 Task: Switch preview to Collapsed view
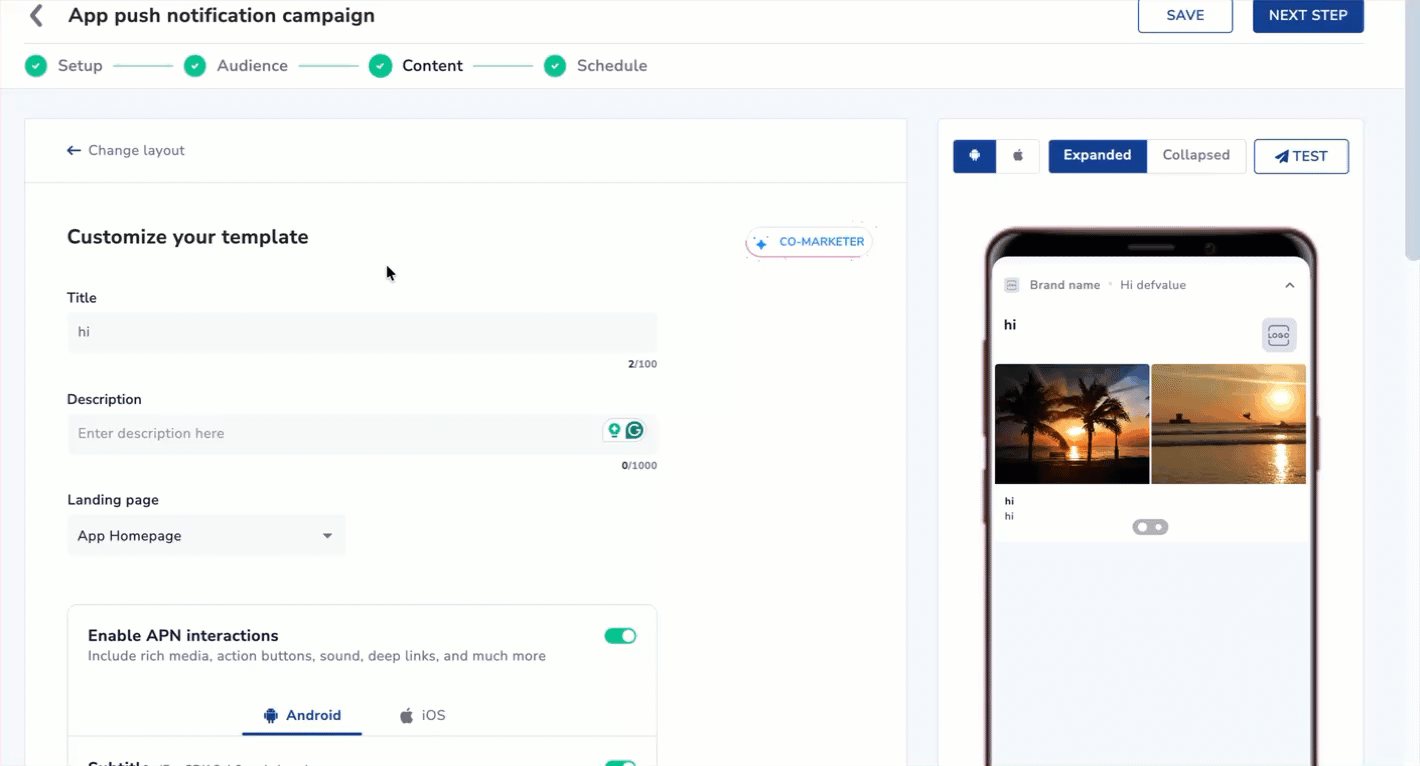[x=1196, y=156]
